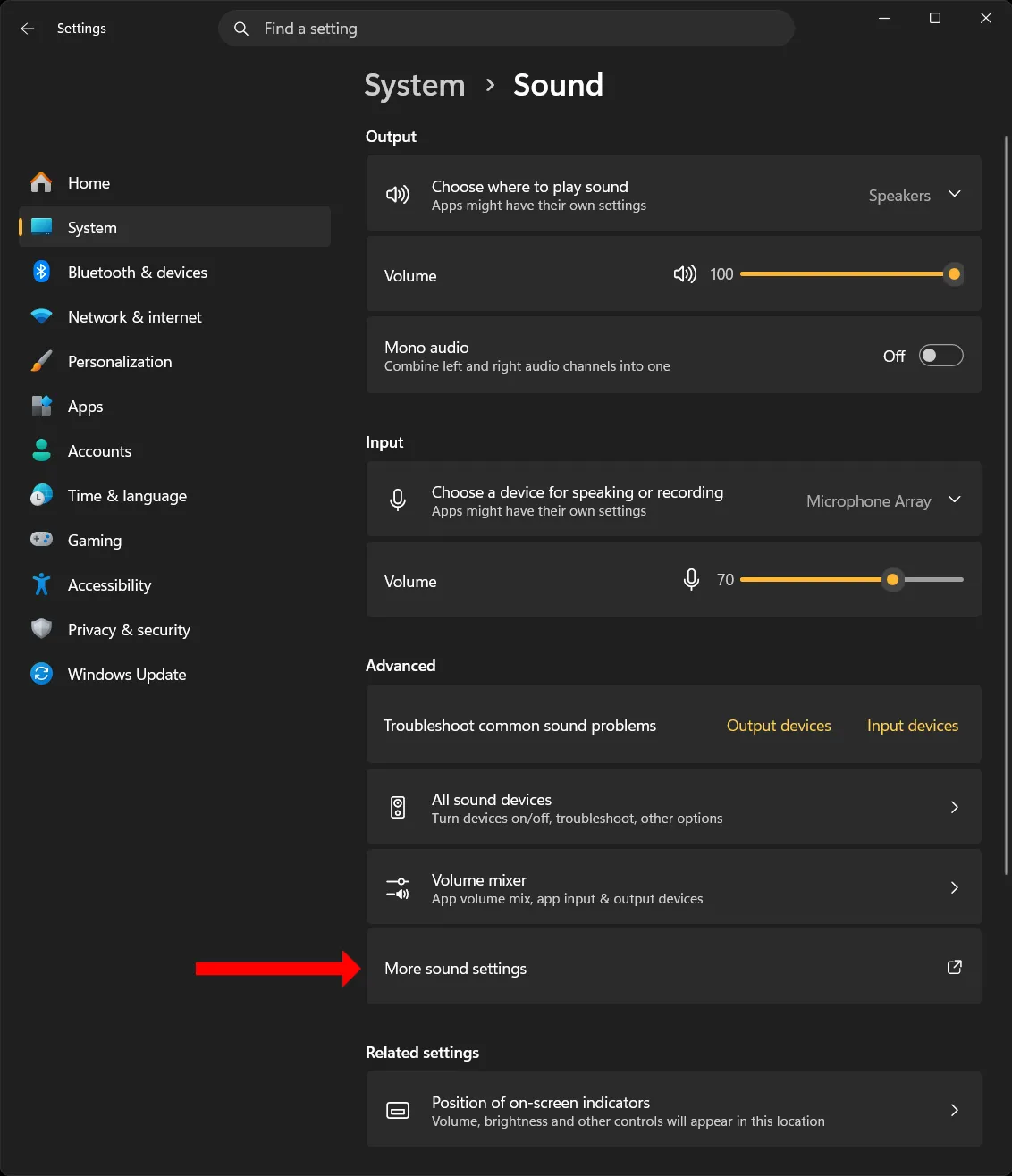Click the vertical scrollbar on the right
This screenshot has width=1012, height=1176.
point(1007,505)
